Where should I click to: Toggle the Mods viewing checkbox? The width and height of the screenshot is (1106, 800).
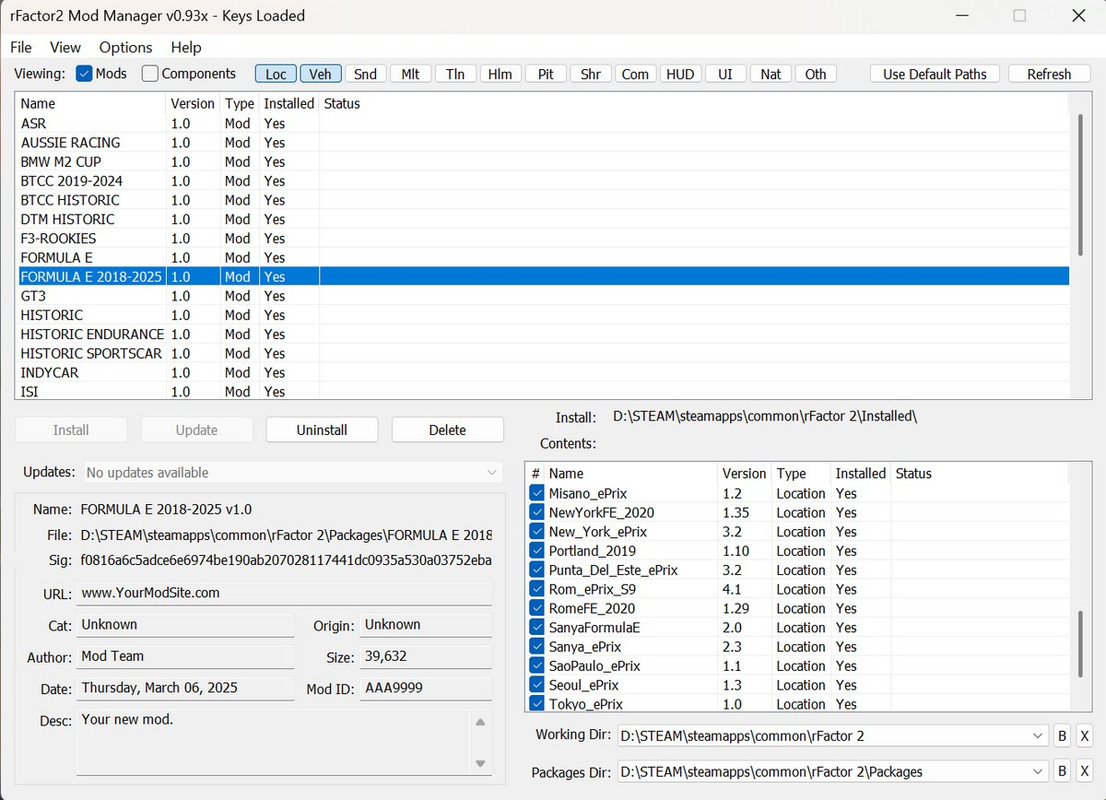pos(84,73)
